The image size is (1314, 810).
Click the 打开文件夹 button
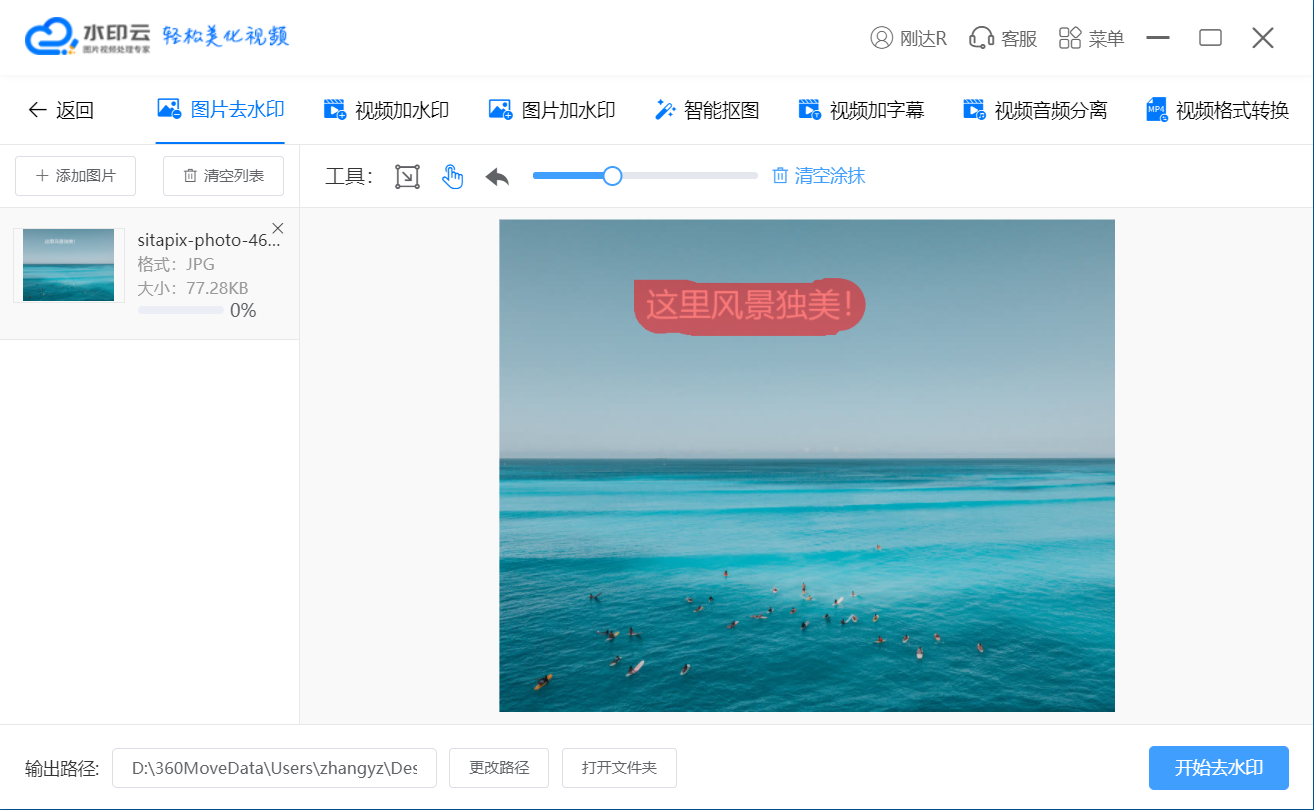619,768
